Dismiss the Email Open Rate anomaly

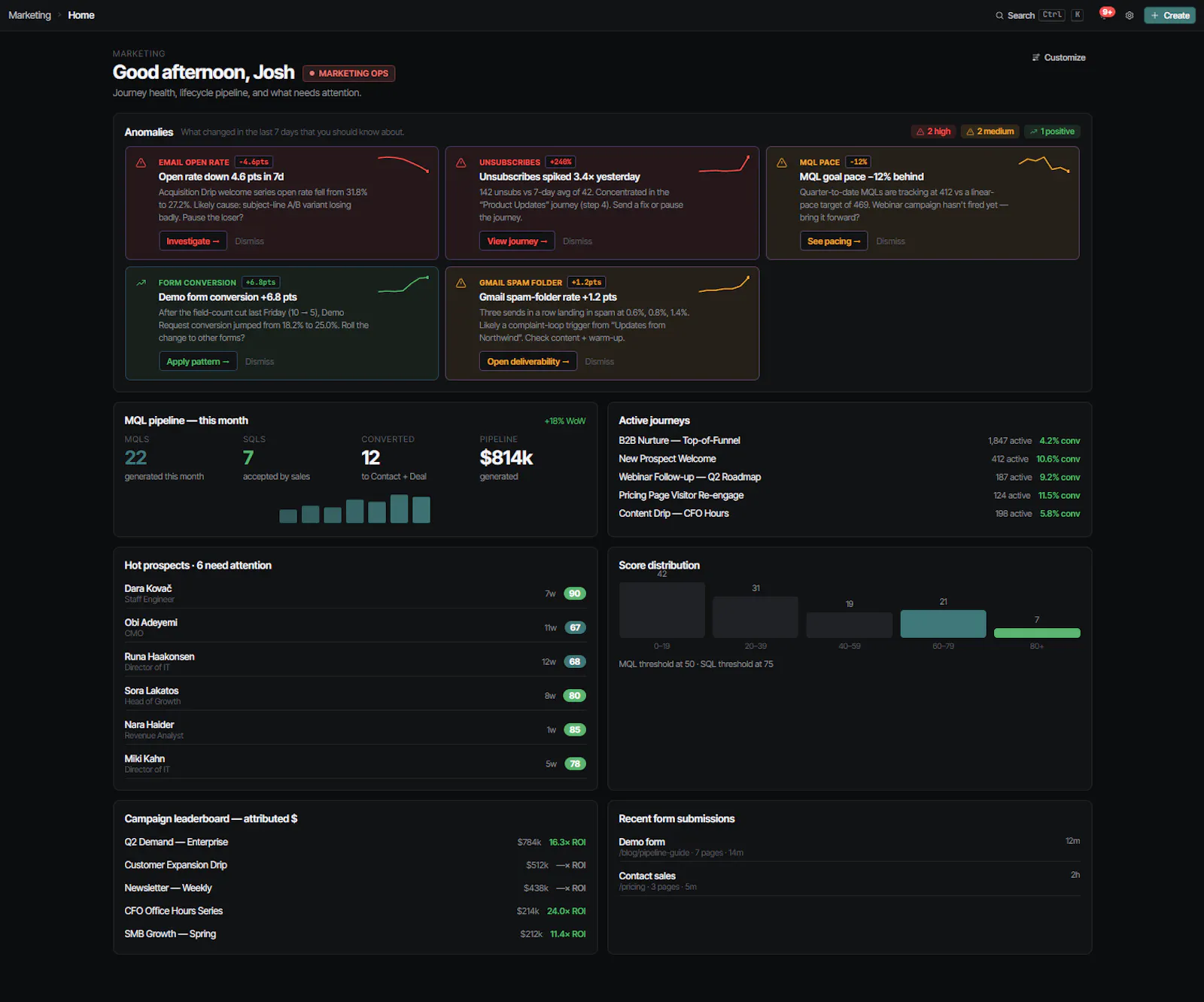point(249,241)
